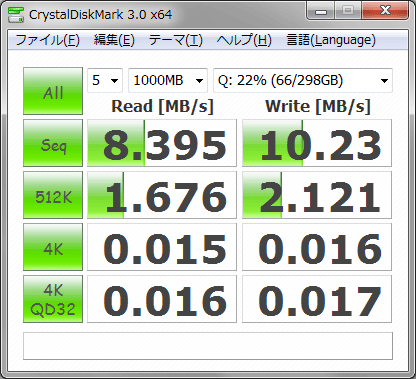416x379 pixels.
Task: Select the 4K QD32 write value 0.017
Action: pos(317,299)
